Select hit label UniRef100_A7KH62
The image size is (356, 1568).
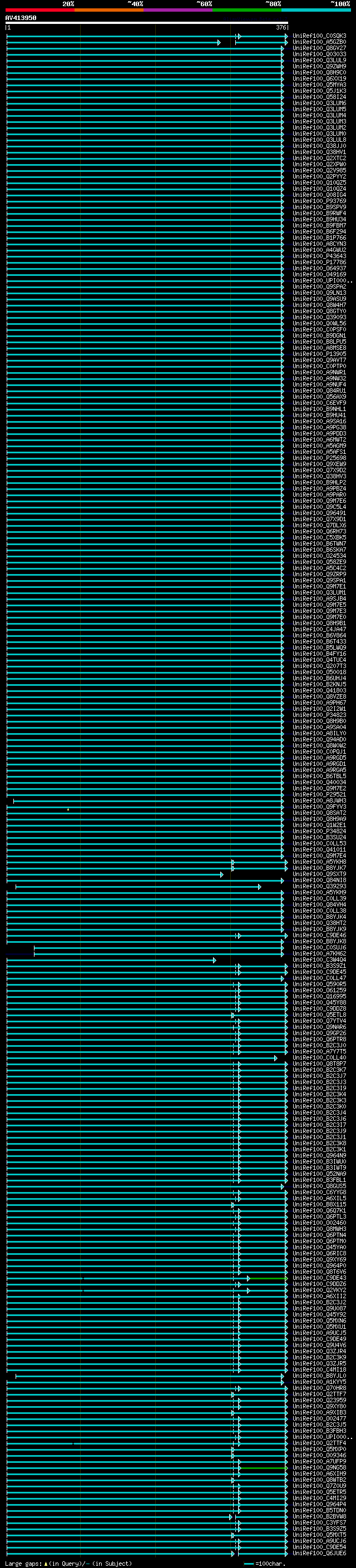click(x=319, y=954)
